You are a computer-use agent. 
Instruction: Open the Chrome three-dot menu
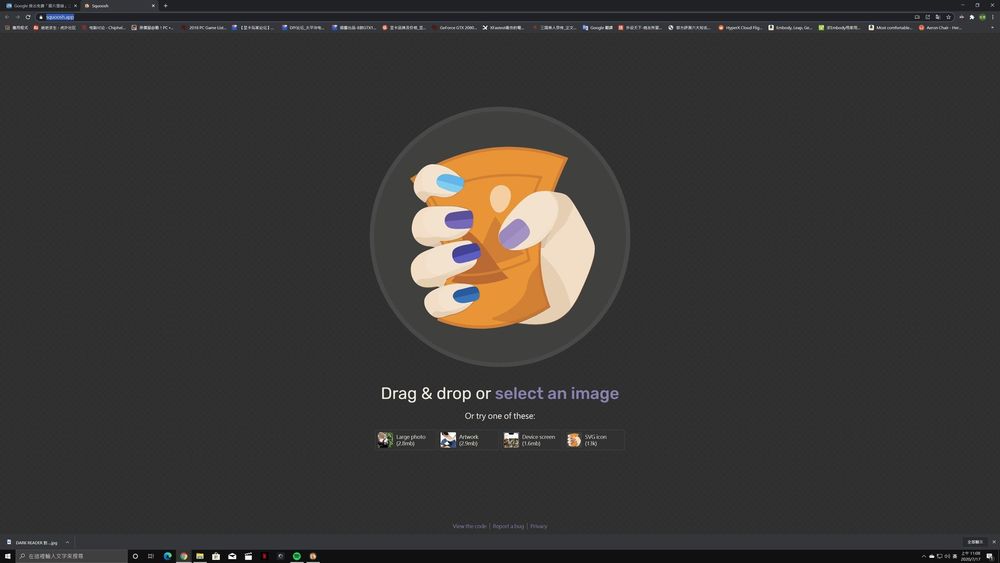click(x=993, y=17)
